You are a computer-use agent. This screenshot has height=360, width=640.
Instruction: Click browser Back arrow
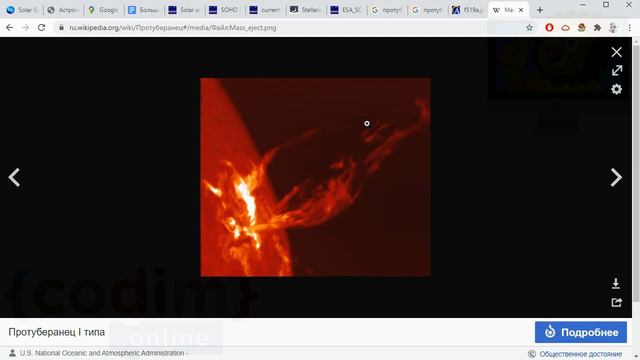coord(9,27)
